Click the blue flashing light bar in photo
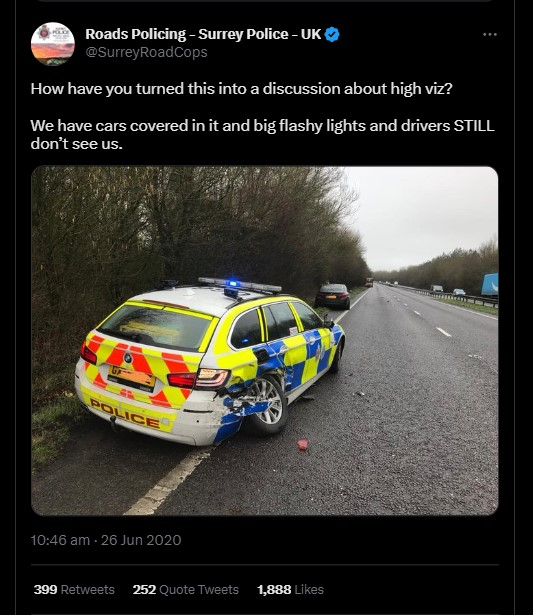533x615 pixels. click(239, 285)
